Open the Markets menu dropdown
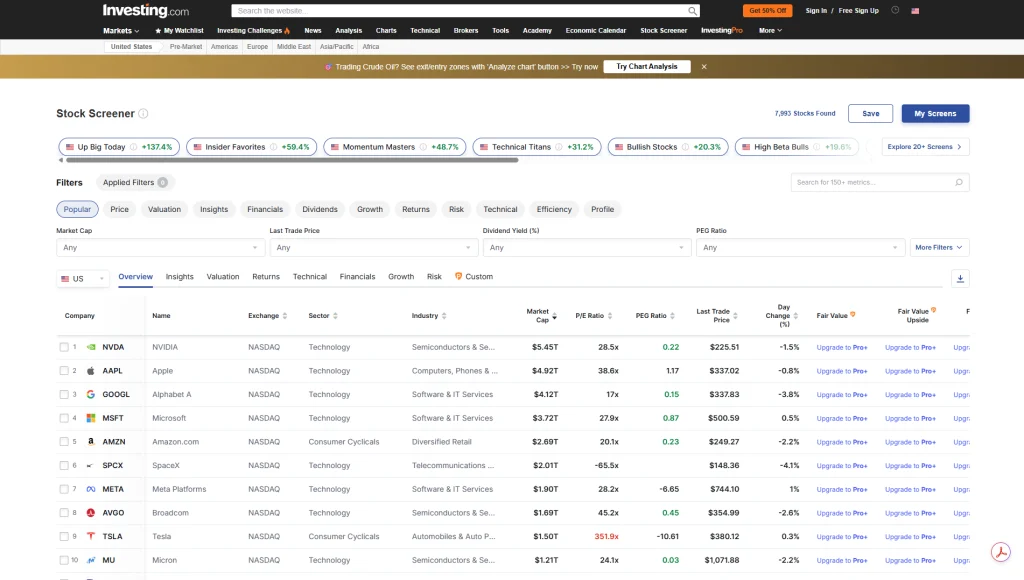 click(121, 31)
